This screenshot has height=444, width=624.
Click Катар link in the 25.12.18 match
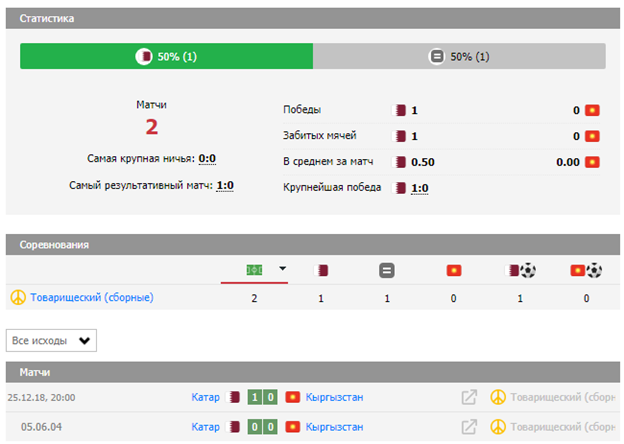coord(205,397)
